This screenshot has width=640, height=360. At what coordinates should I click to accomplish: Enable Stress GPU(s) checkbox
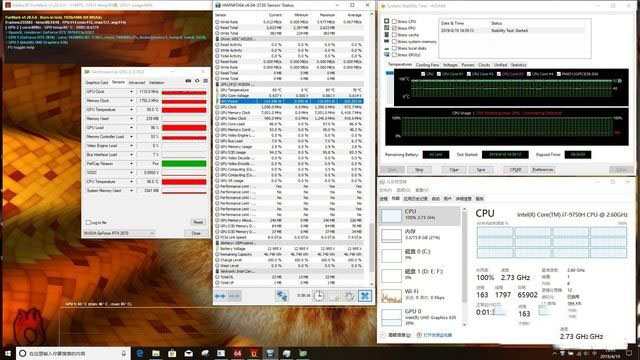[x=394, y=54]
